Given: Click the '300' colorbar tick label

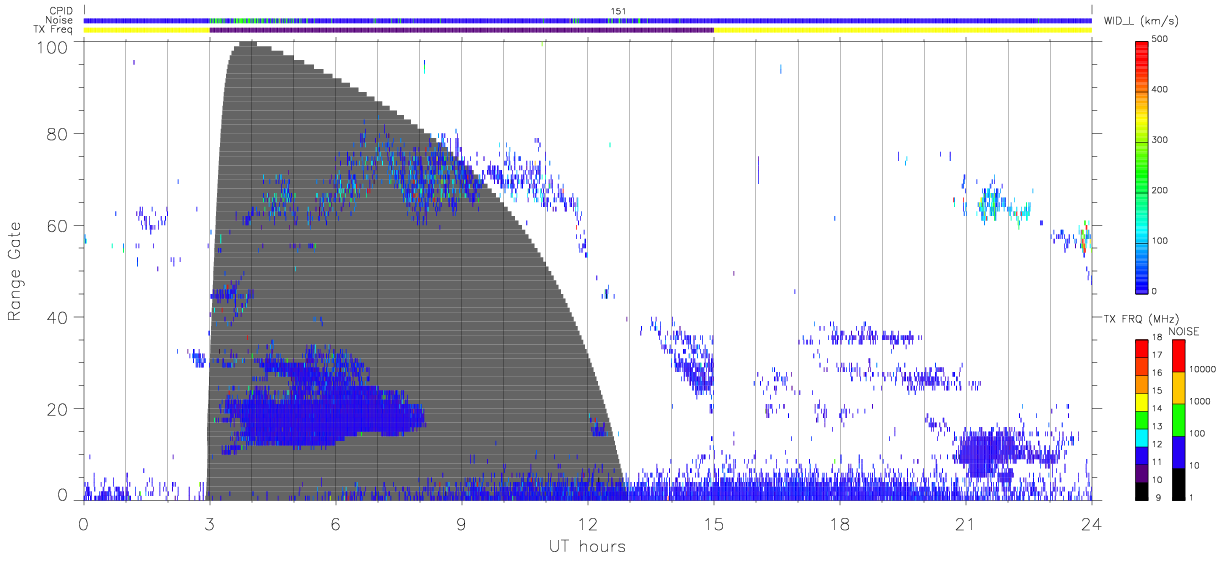Looking at the screenshot, I should 1160,140.
